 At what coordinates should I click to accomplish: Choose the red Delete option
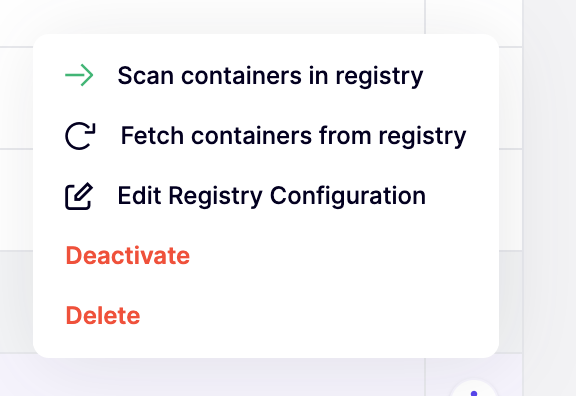[103, 315]
